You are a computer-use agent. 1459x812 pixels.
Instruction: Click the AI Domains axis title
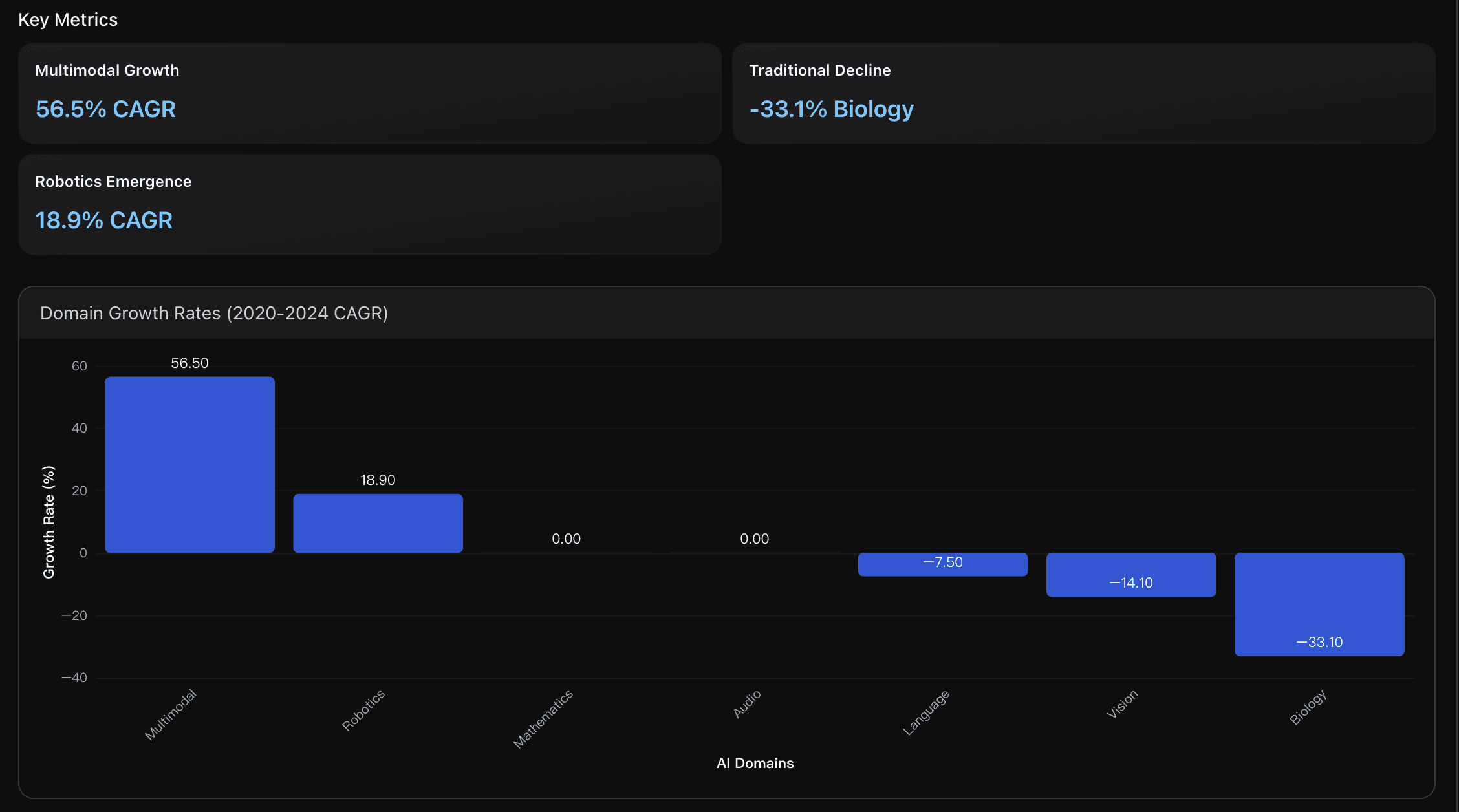(x=755, y=763)
